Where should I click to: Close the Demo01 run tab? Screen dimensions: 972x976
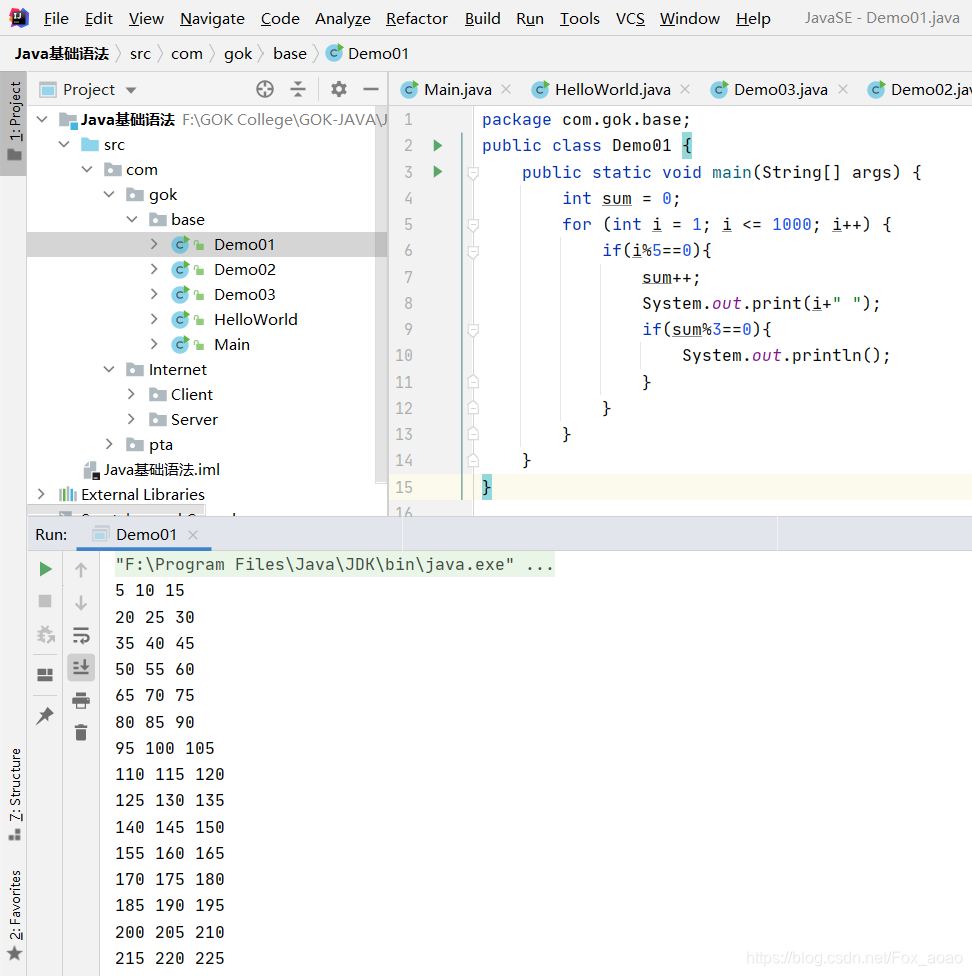pos(193,535)
